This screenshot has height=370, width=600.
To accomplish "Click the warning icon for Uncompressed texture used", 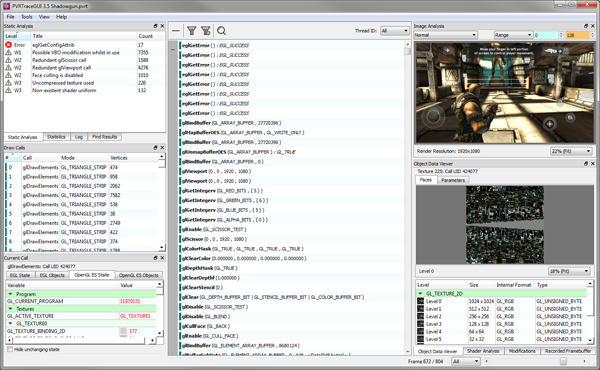I will 8,83.
